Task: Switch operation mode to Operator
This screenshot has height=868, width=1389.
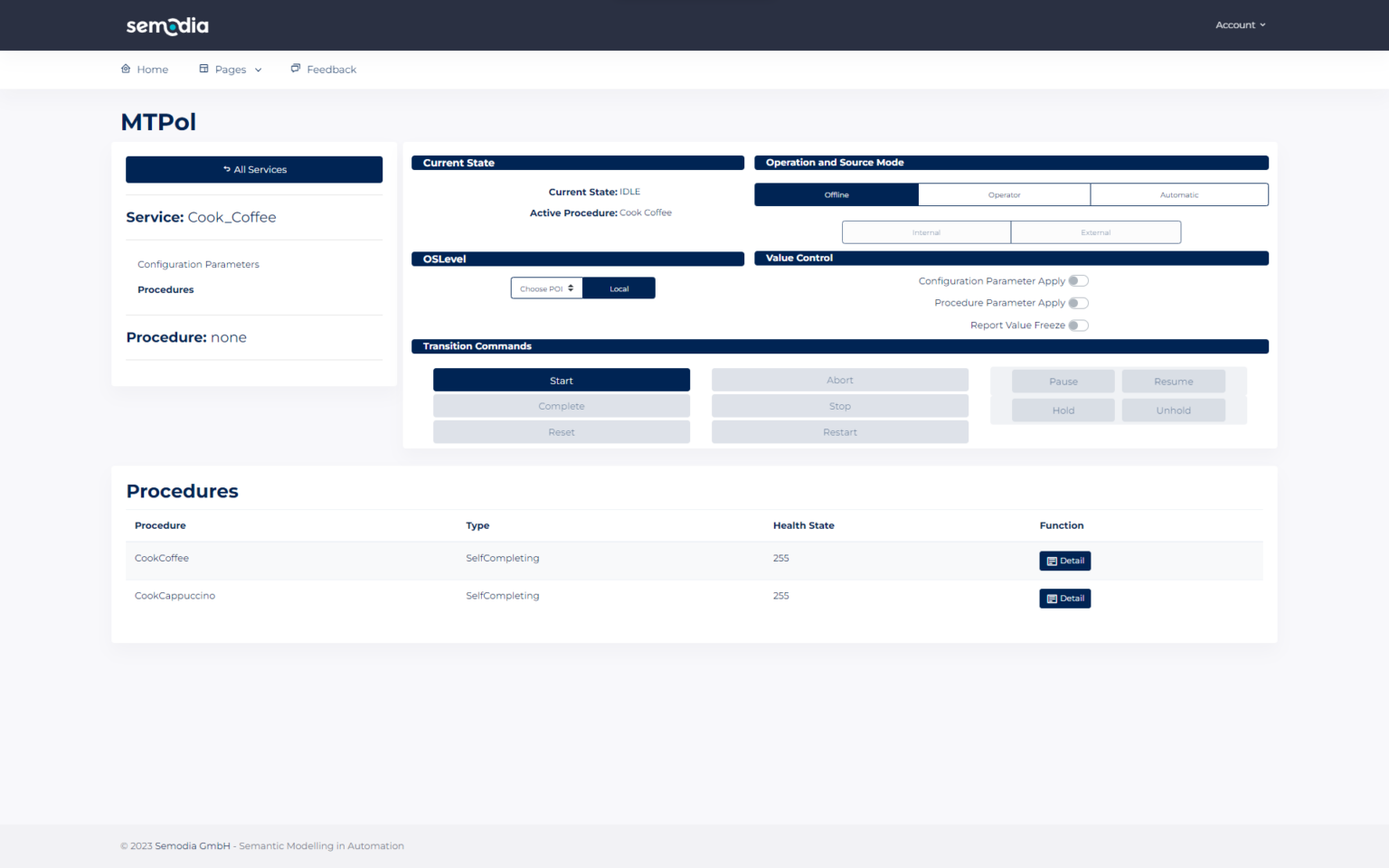Action: pyautogui.click(x=1004, y=193)
